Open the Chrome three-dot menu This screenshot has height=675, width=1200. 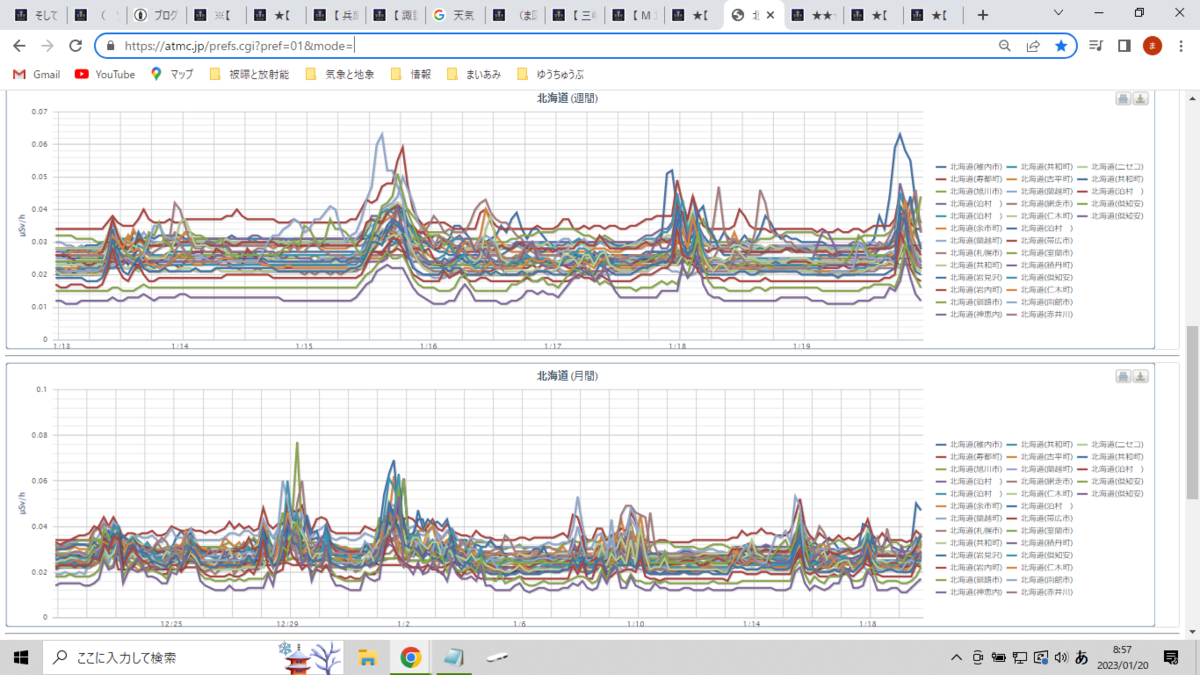[x=1181, y=46]
